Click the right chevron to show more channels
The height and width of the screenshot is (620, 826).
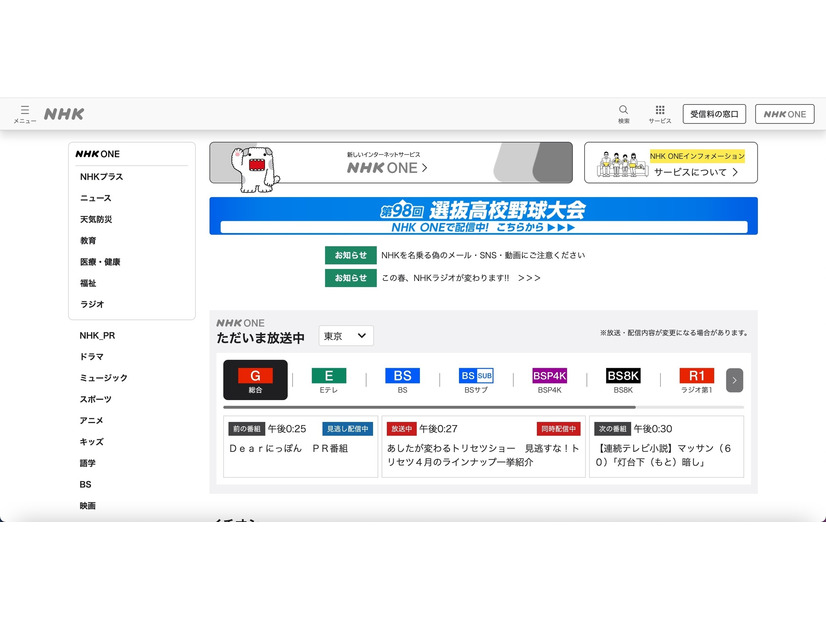[735, 380]
